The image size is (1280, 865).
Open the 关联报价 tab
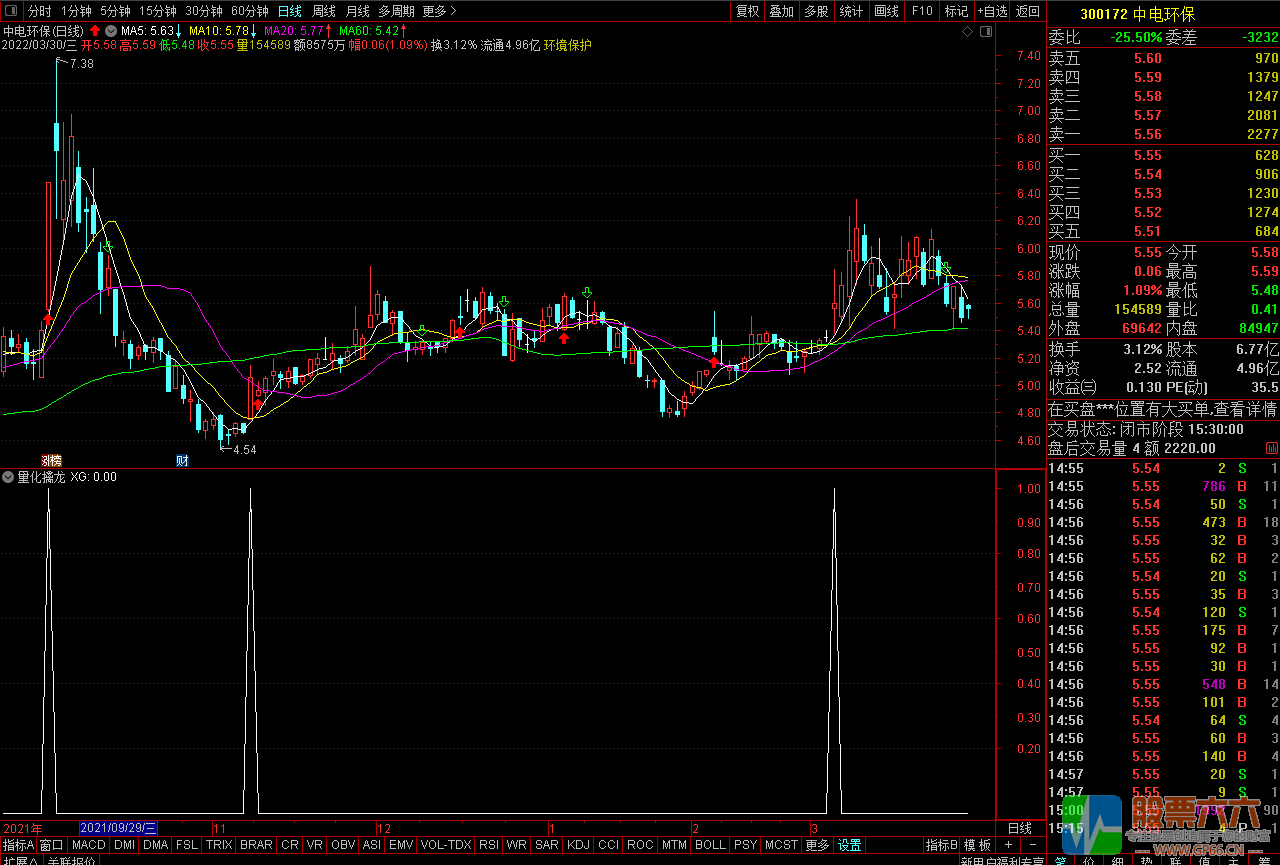71,860
